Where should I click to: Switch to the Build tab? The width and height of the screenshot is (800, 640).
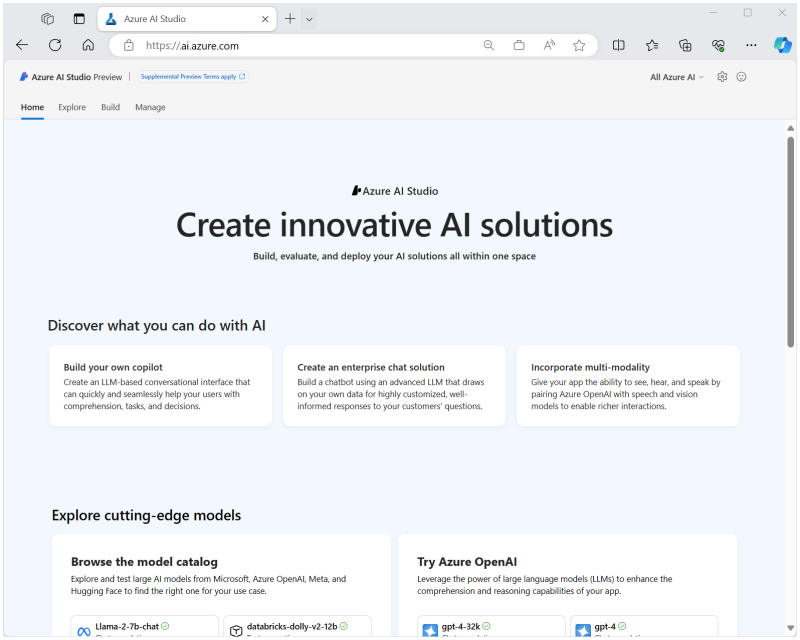(x=110, y=107)
